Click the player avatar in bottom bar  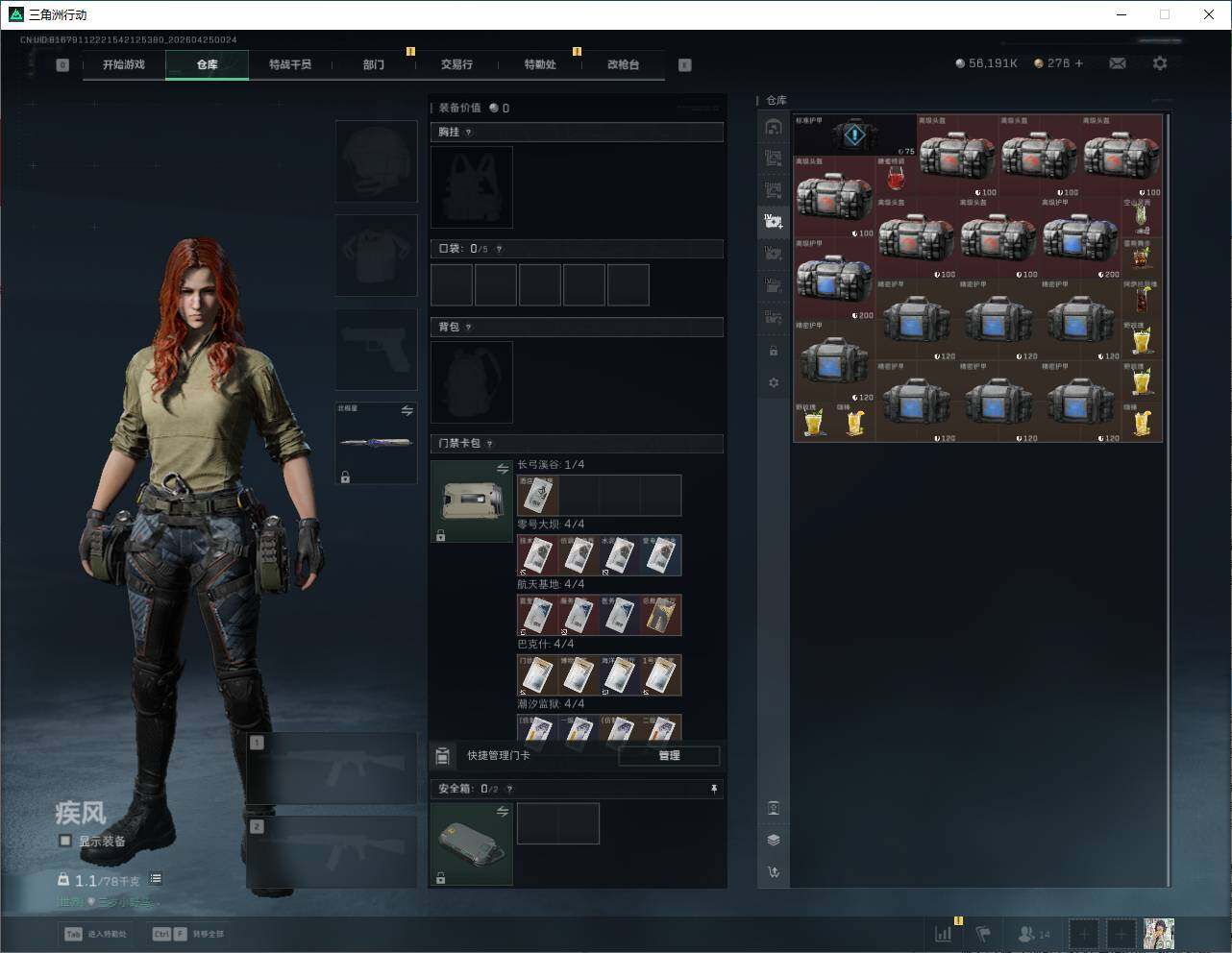(x=1159, y=933)
